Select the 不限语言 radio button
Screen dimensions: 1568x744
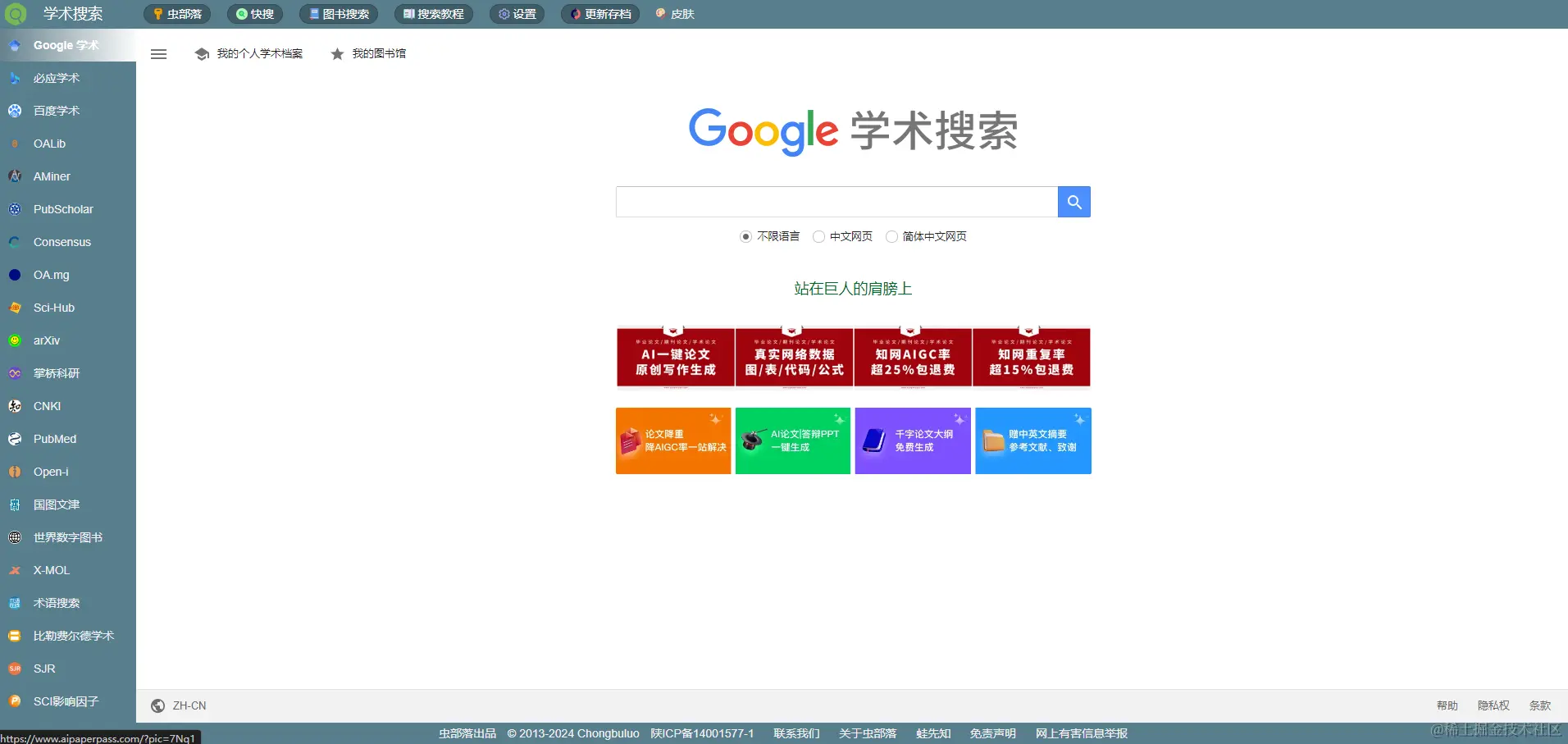coord(745,237)
